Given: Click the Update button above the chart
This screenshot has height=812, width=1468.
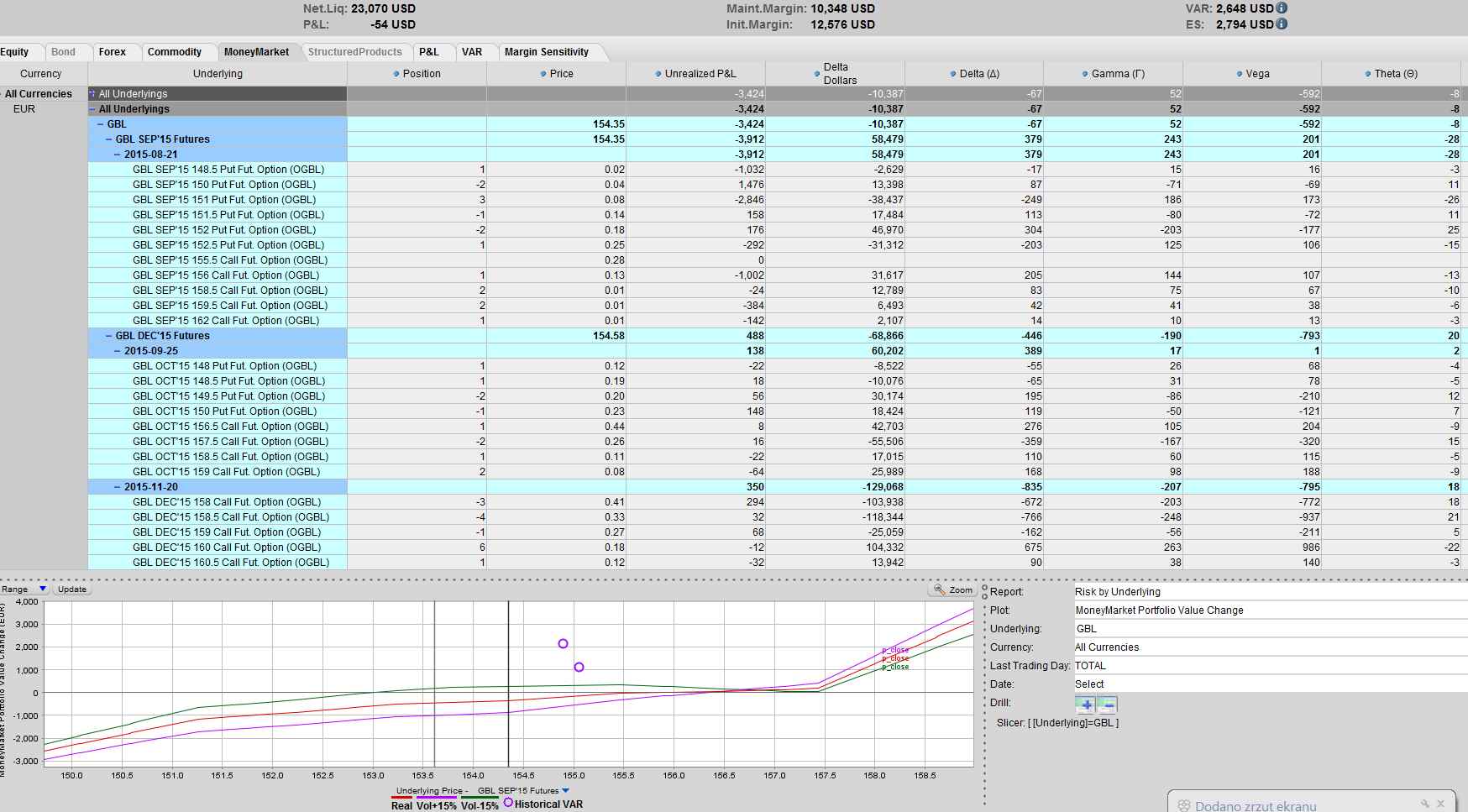Looking at the screenshot, I should (72, 589).
